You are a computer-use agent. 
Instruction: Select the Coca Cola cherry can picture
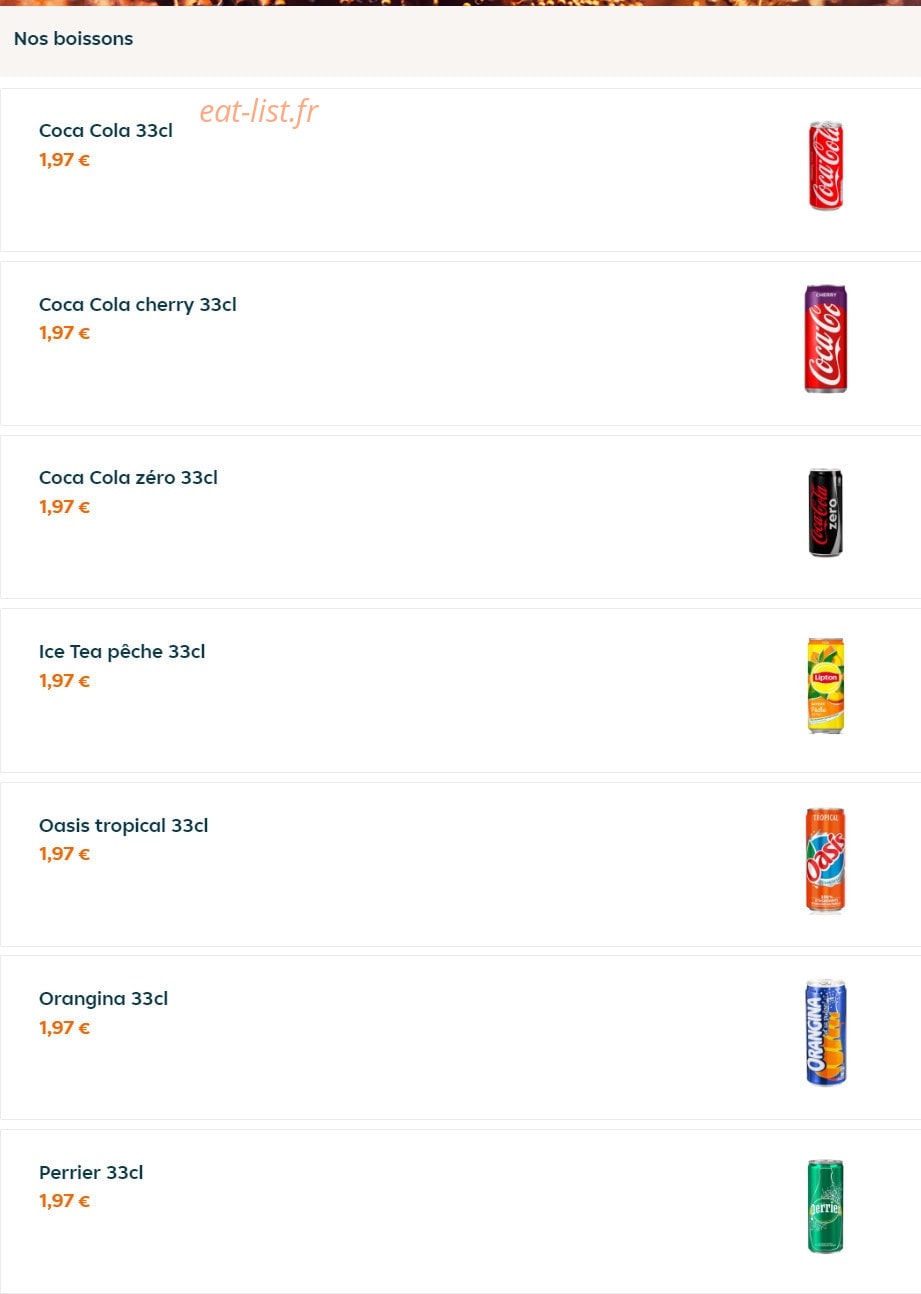(826, 339)
